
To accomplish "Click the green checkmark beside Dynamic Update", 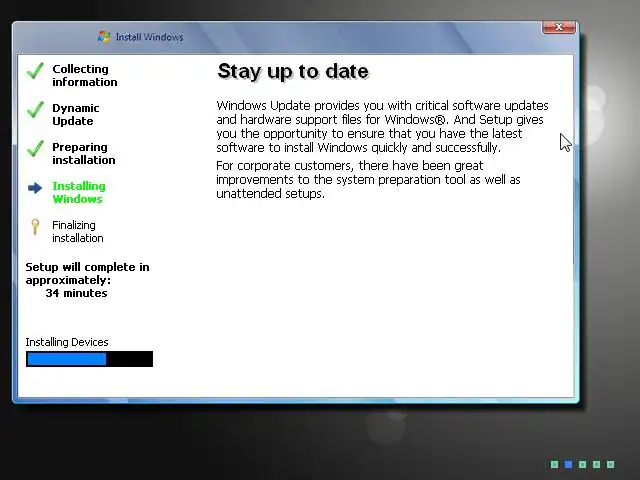I will [x=35, y=110].
